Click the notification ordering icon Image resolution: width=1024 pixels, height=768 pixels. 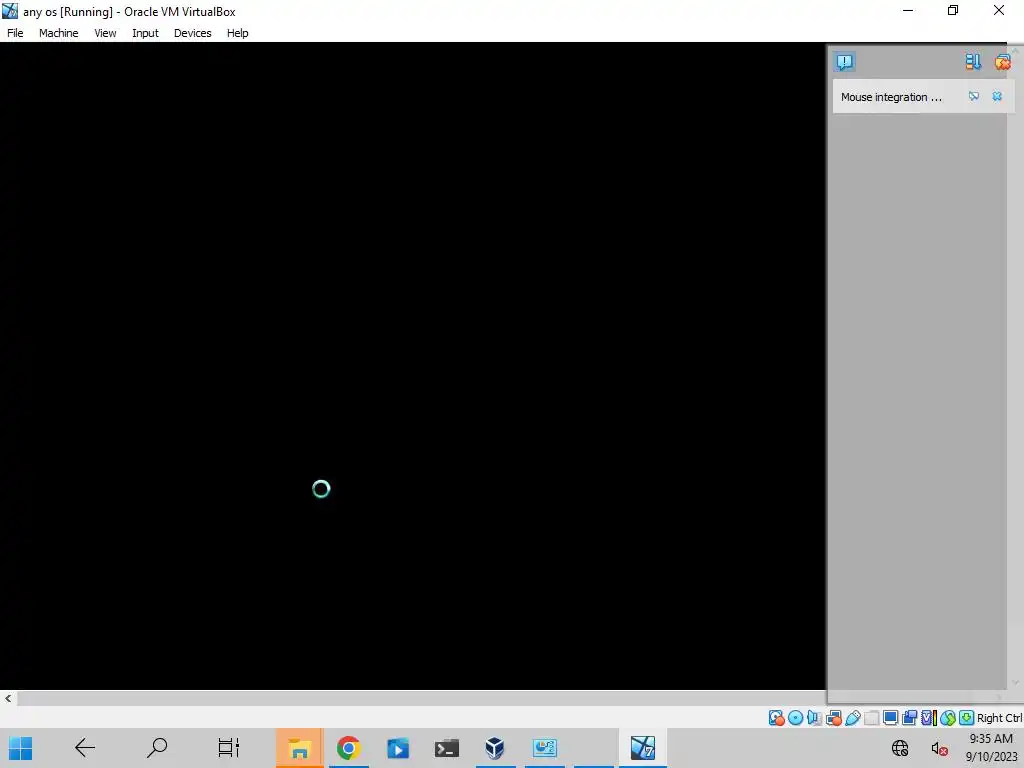coord(973,62)
